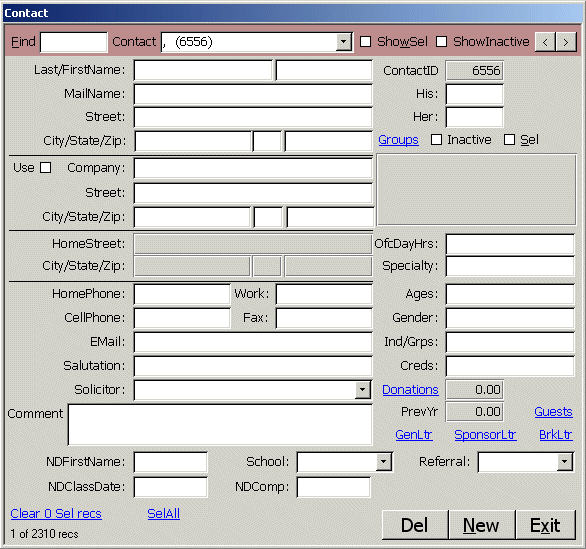Image resolution: width=586 pixels, height=549 pixels.
Task: Click the Creds field
Action: pos(510,366)
